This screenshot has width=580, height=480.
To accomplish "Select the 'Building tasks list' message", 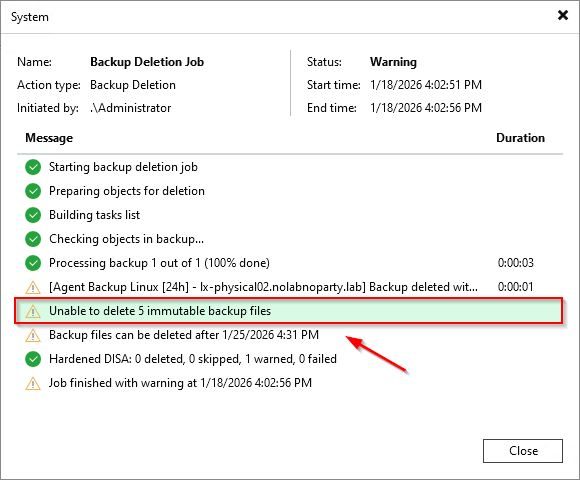I will (94, 215).
